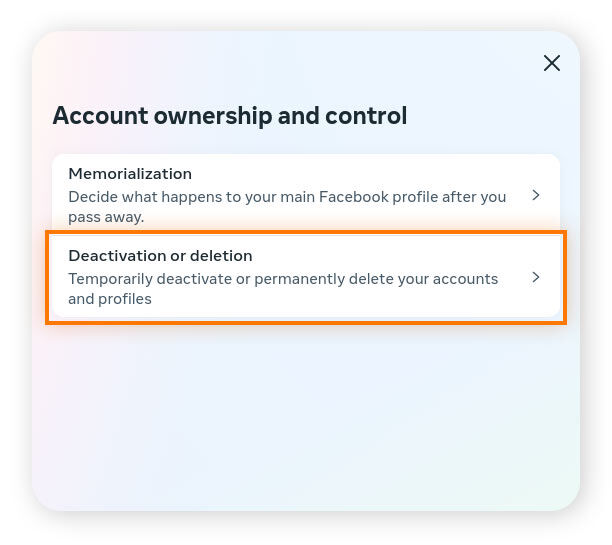This screenshot has width=612, height=545.
Task: Close the Account ownership and control dialog
Action: (x=552, y=63)
